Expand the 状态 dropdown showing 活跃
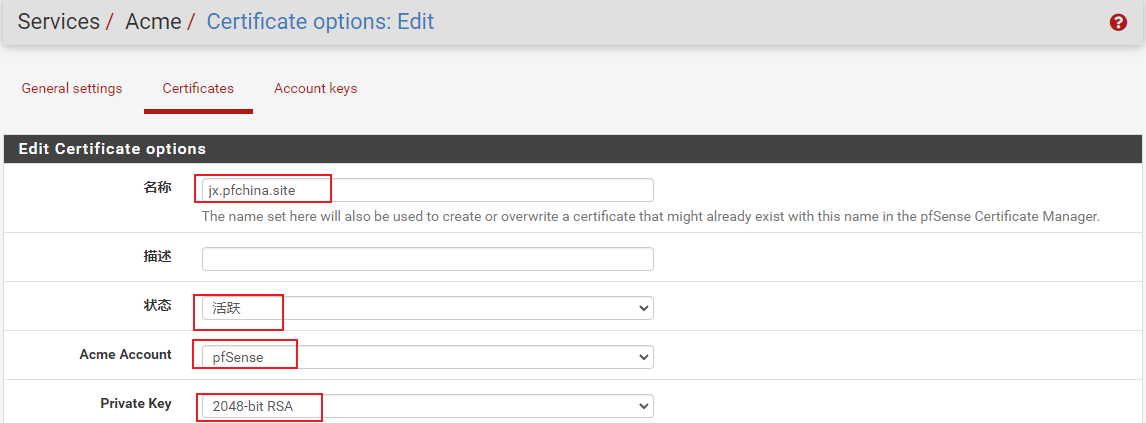 pyautogui.click(x=427, y=308)
